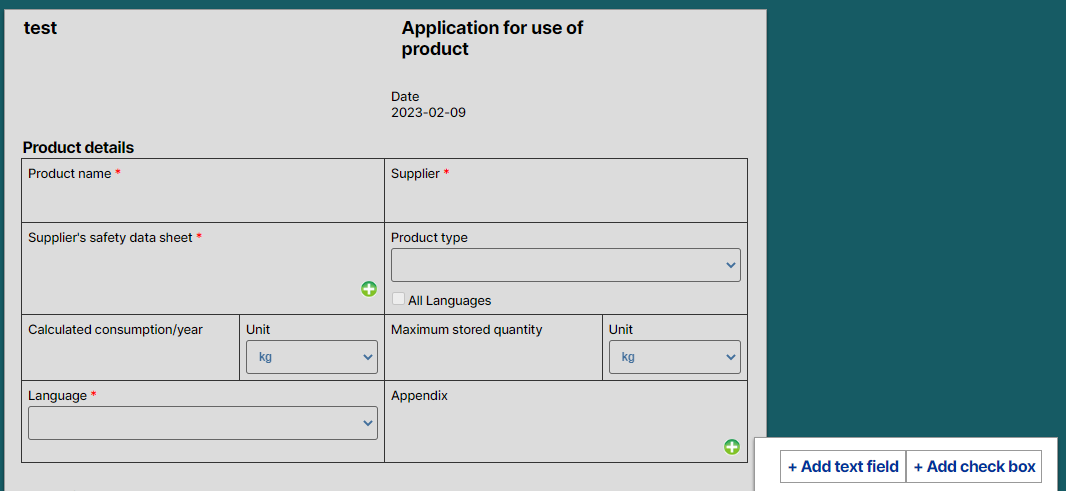Click into the Product name field
This screenshot has height=491, width=1066.
203,190
